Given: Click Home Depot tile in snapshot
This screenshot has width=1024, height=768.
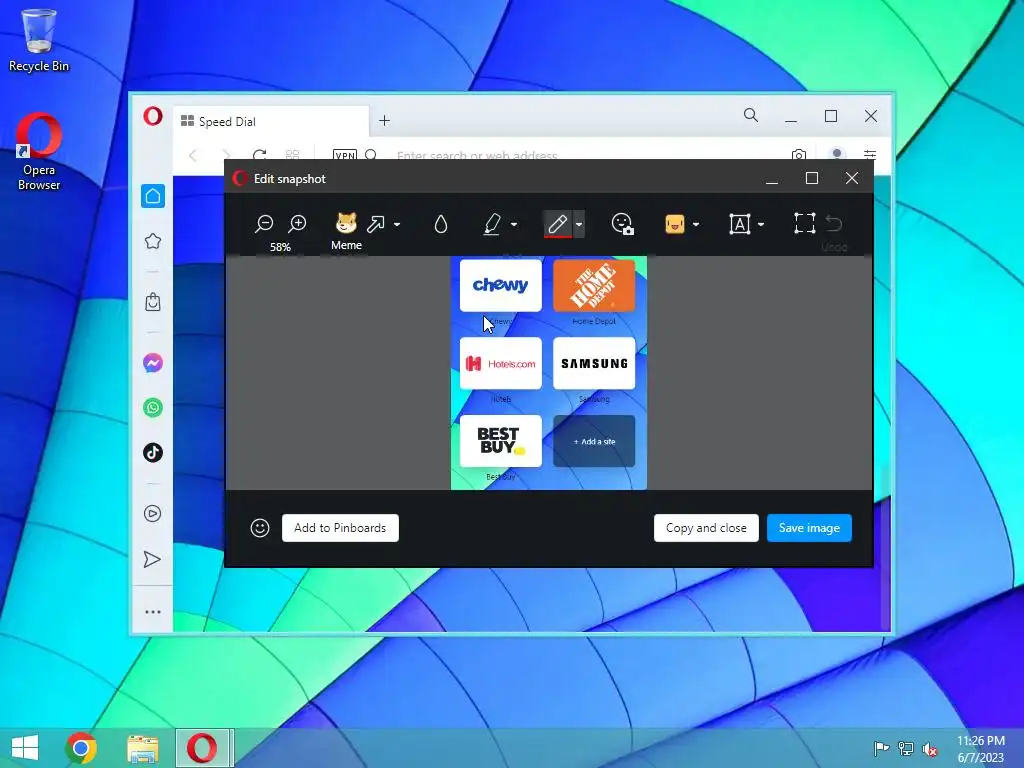Looking at the screenshot, I should pyautogui.click(x=594, y=285).
